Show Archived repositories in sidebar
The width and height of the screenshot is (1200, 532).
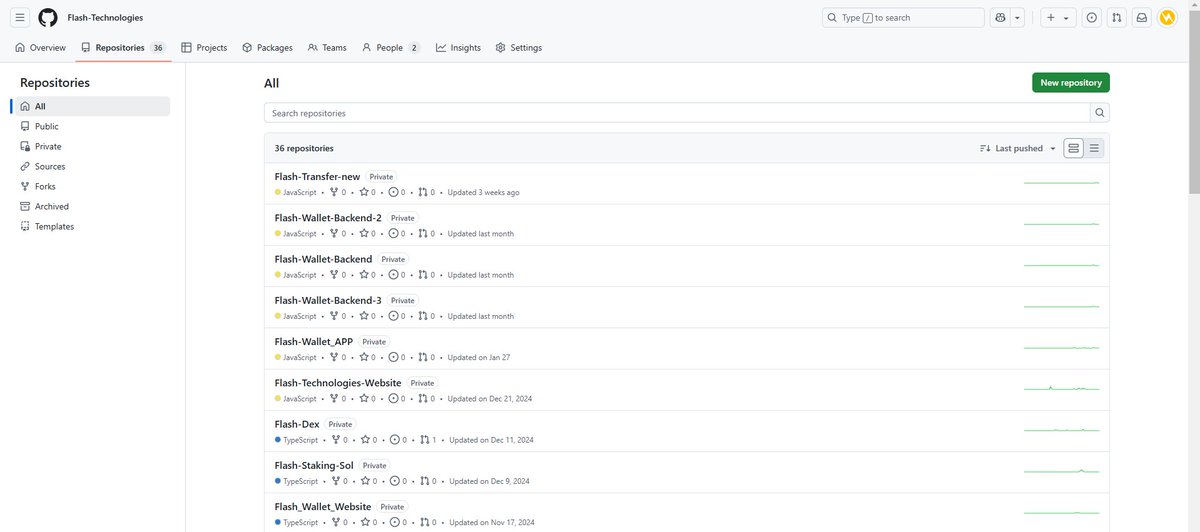click(x=91, y=206)
